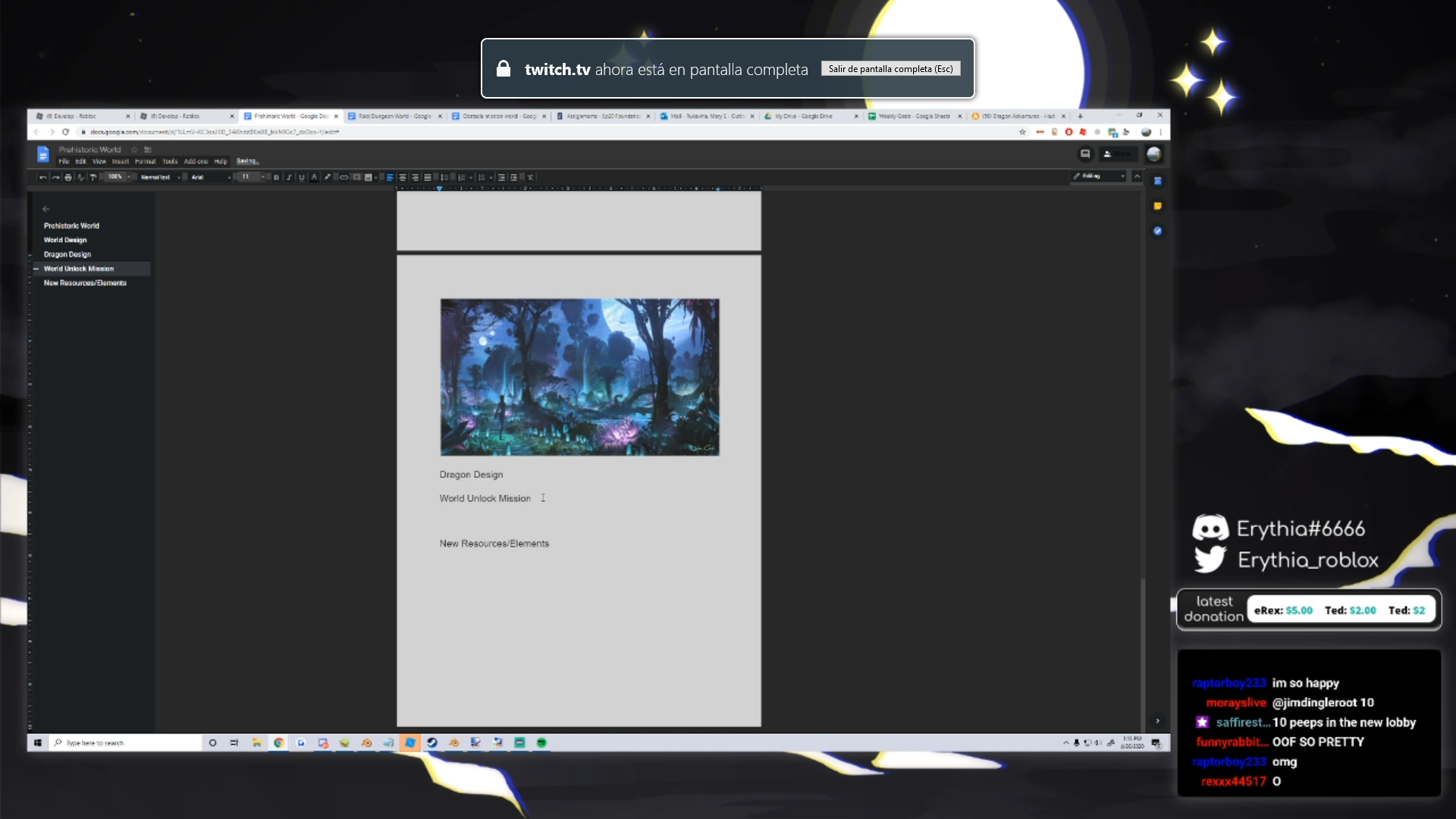
Task: Close the document outline with the back arrow
Action: click(46, 209)
